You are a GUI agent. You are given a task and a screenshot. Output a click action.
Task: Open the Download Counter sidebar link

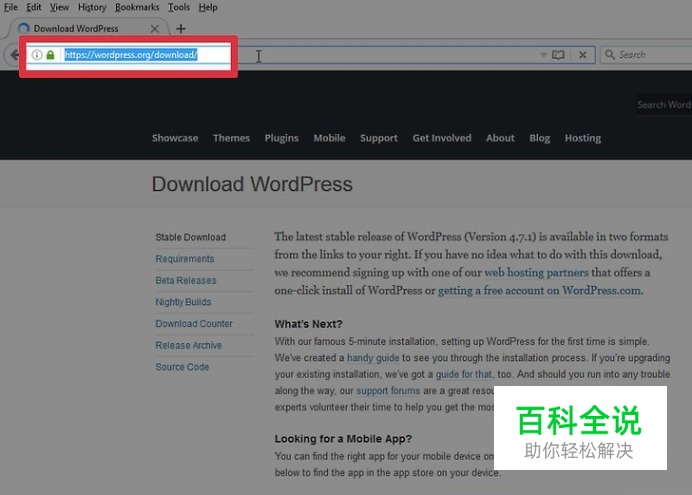tap(194, 324)
